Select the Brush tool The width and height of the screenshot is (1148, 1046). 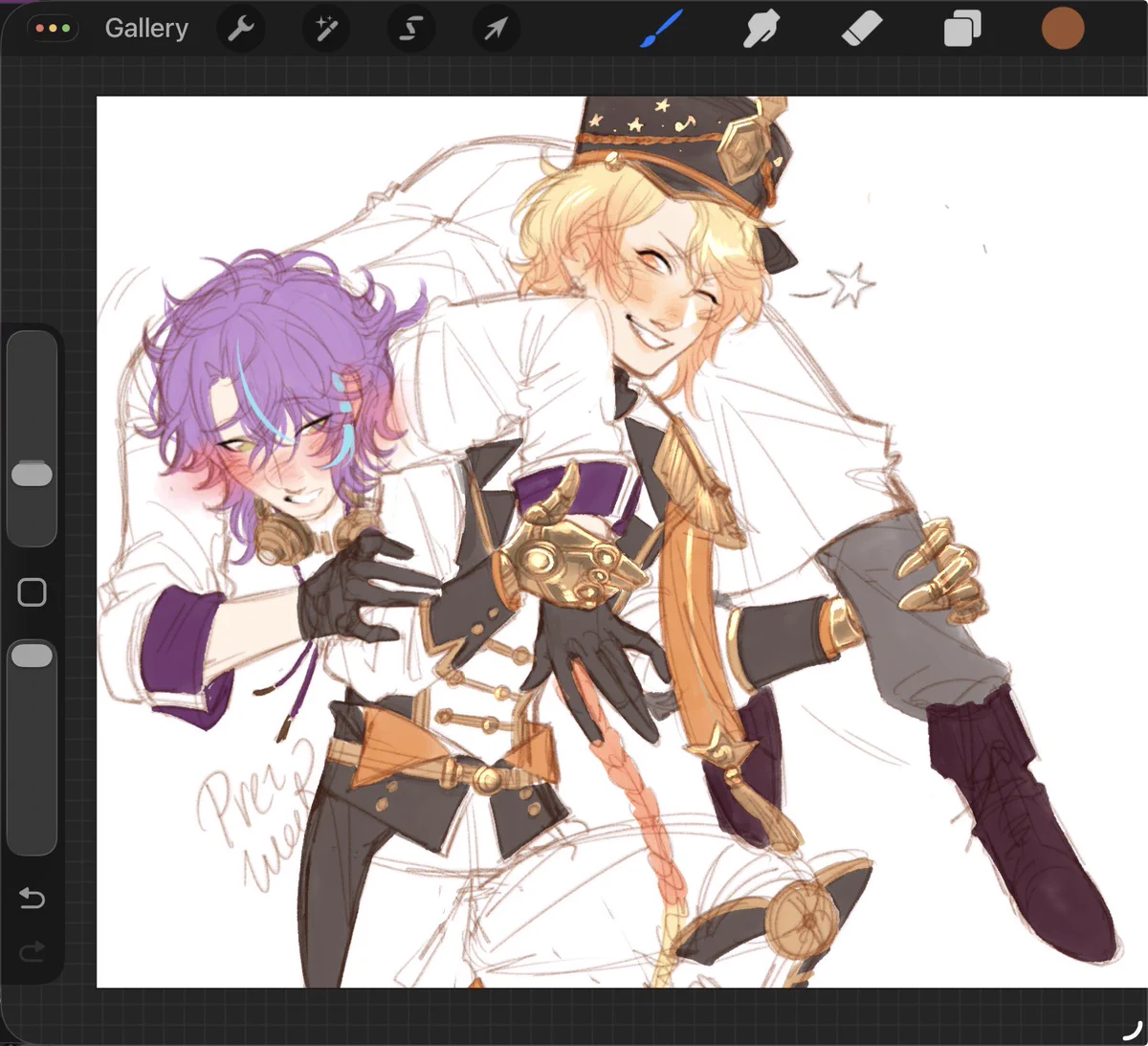tap(660, 29)
